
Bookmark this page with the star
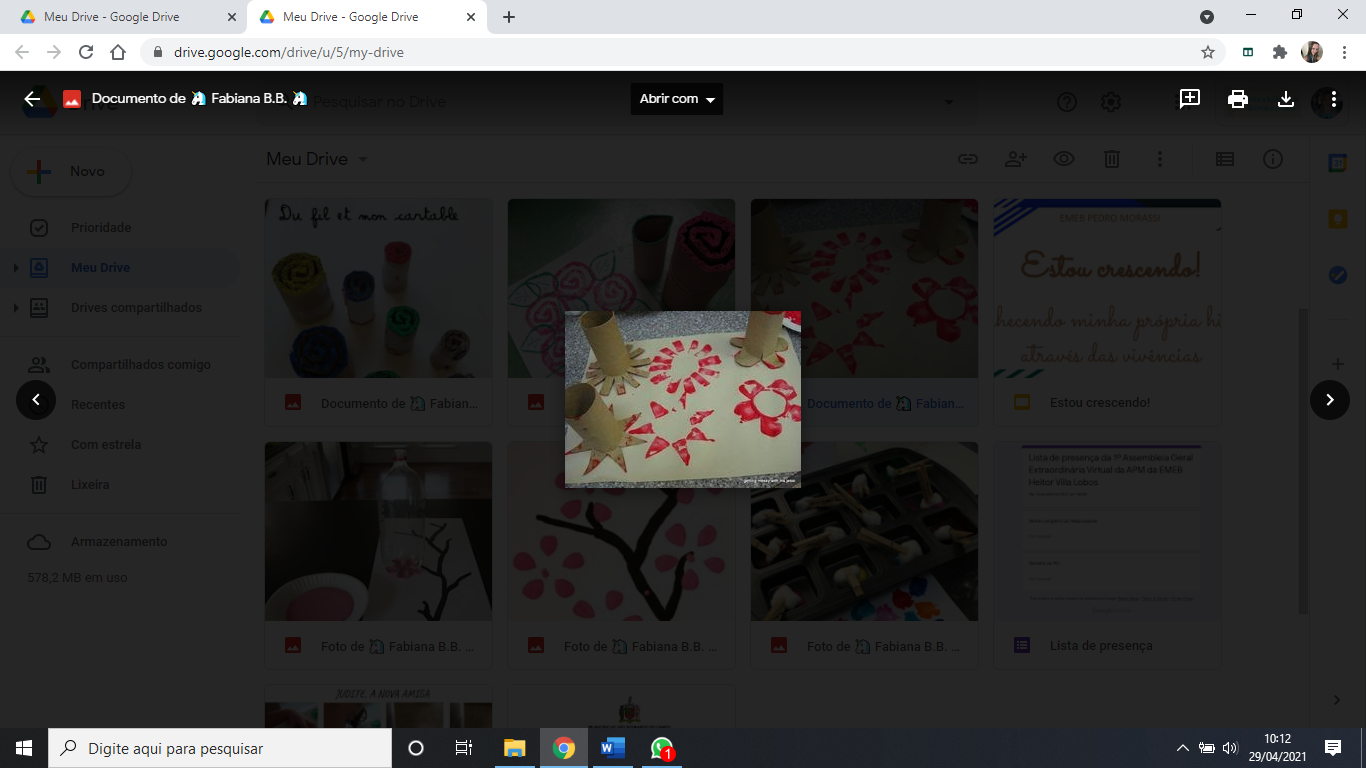pyautogui.click(x=1208, y=52)
